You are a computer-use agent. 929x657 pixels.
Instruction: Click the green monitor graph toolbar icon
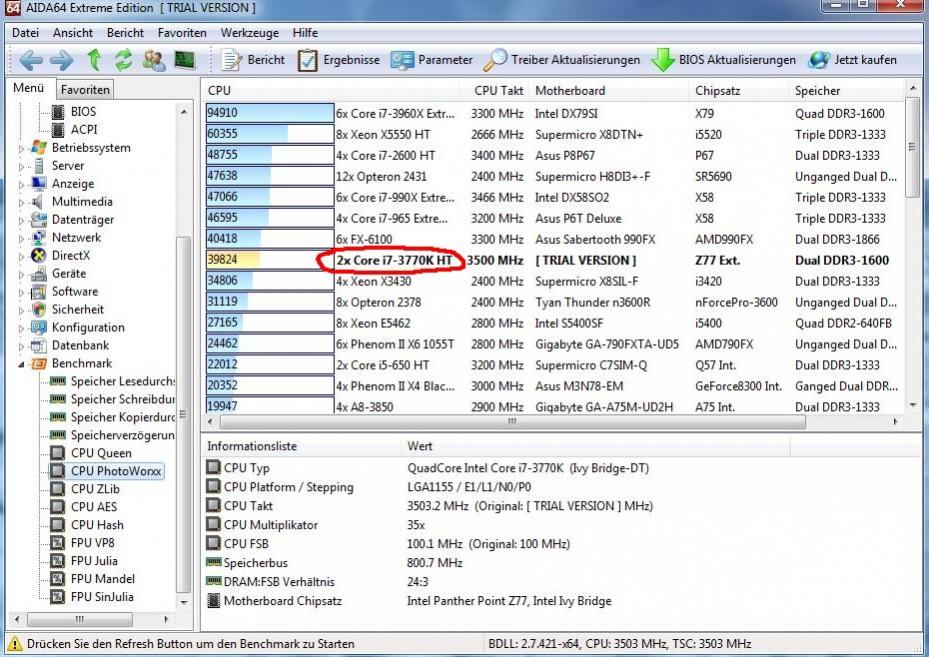185,59
